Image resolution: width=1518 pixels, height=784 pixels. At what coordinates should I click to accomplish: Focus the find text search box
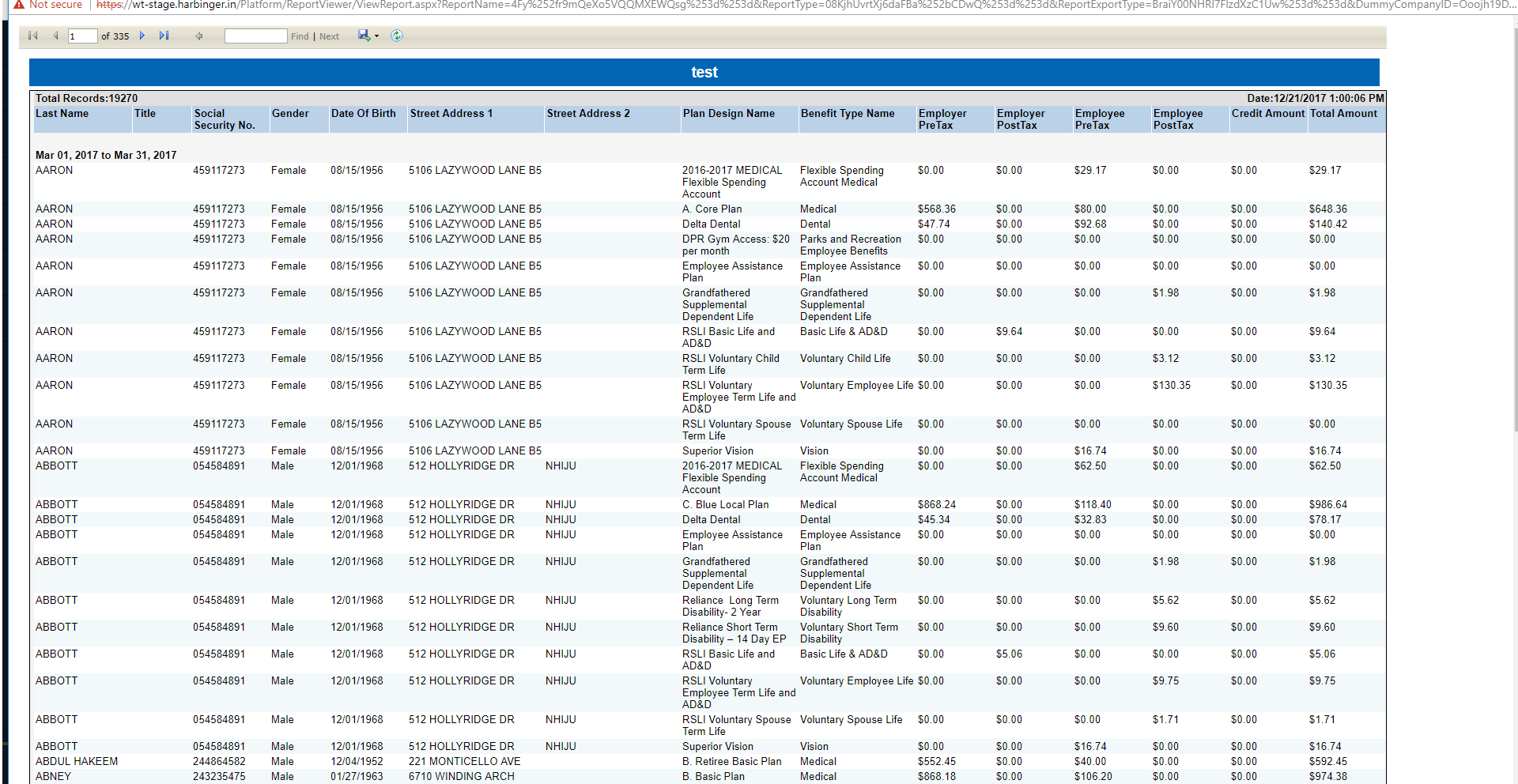point(255,36)
